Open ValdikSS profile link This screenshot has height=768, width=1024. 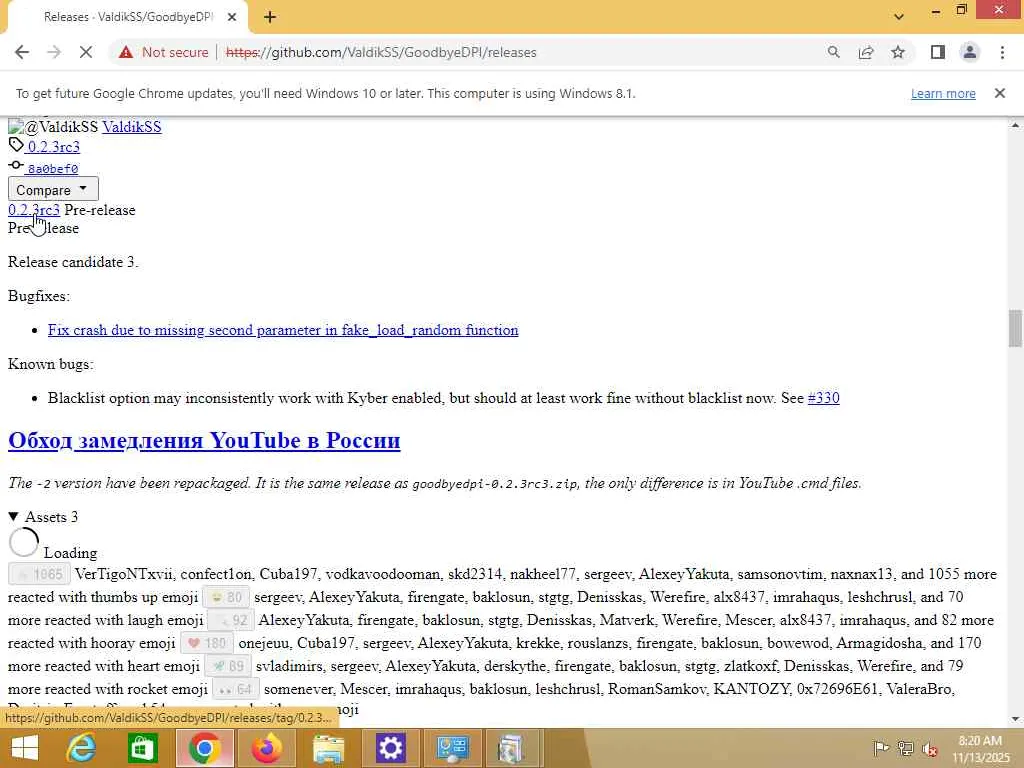click(x=132, y=127)
